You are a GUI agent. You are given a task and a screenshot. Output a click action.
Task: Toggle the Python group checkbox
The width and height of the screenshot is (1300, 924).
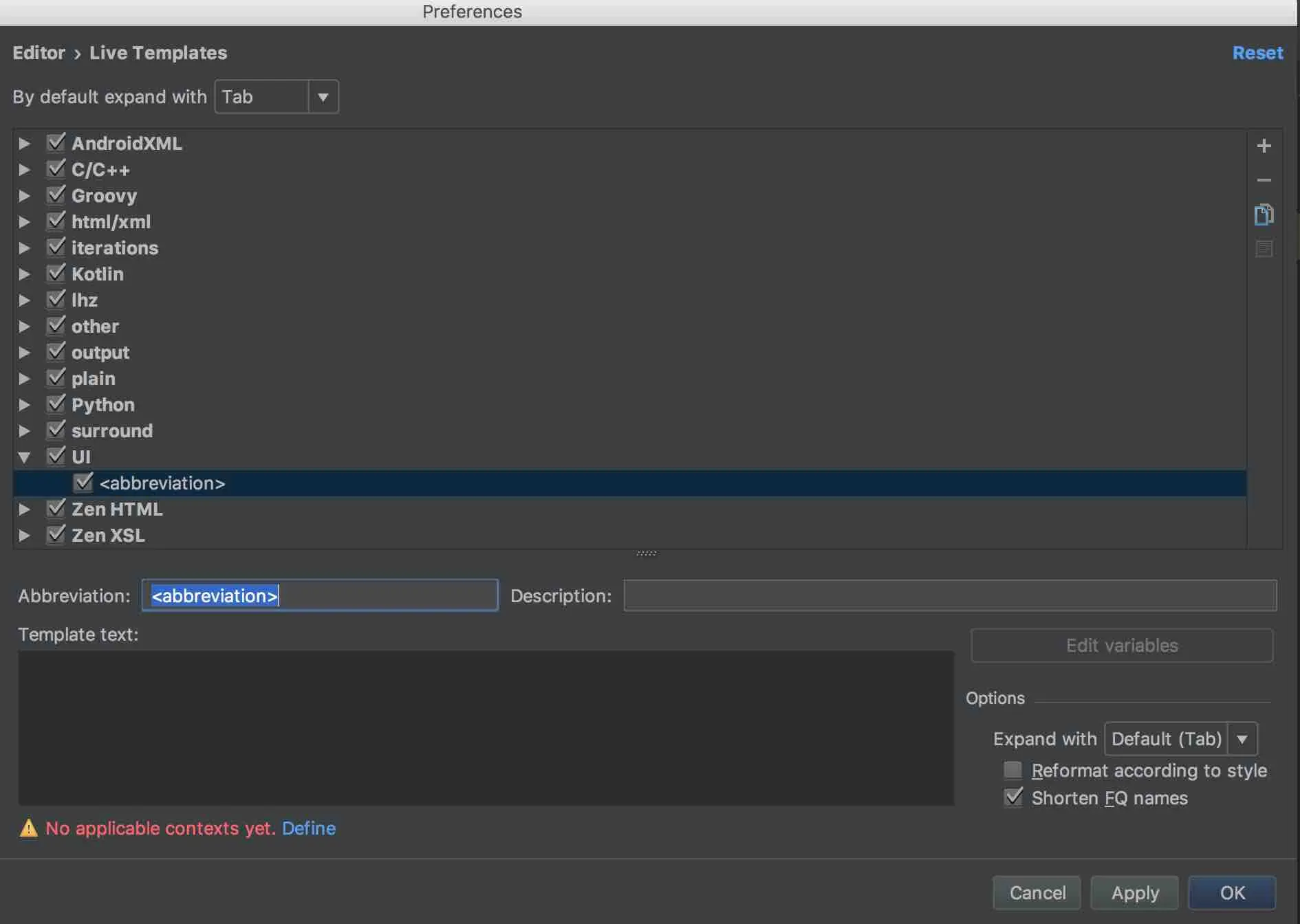[x=56, y=404]
